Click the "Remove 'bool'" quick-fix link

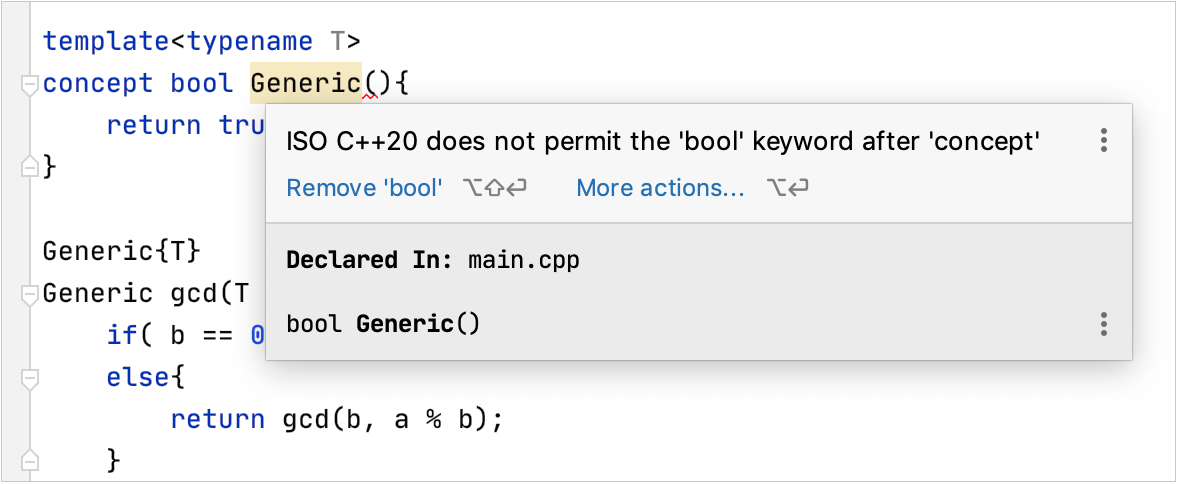(x=364, y=188)
